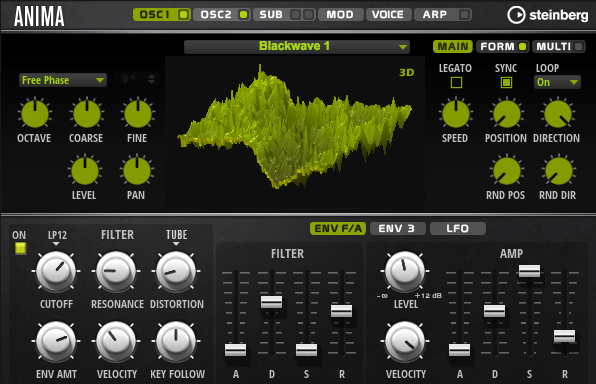Click the amp VELOCITY knob
Image resolution: width=596 pixels, height=384 pixels.
pos(405,341)
